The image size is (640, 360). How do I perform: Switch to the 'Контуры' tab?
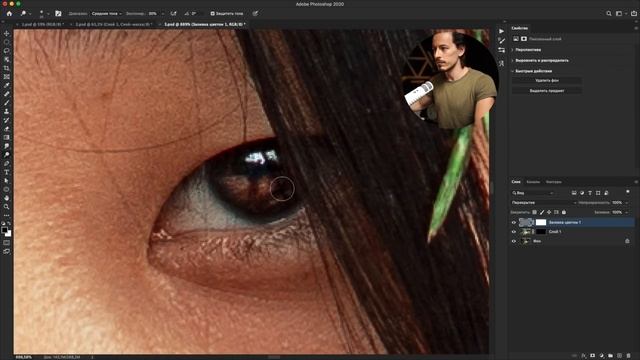[553, 182]
